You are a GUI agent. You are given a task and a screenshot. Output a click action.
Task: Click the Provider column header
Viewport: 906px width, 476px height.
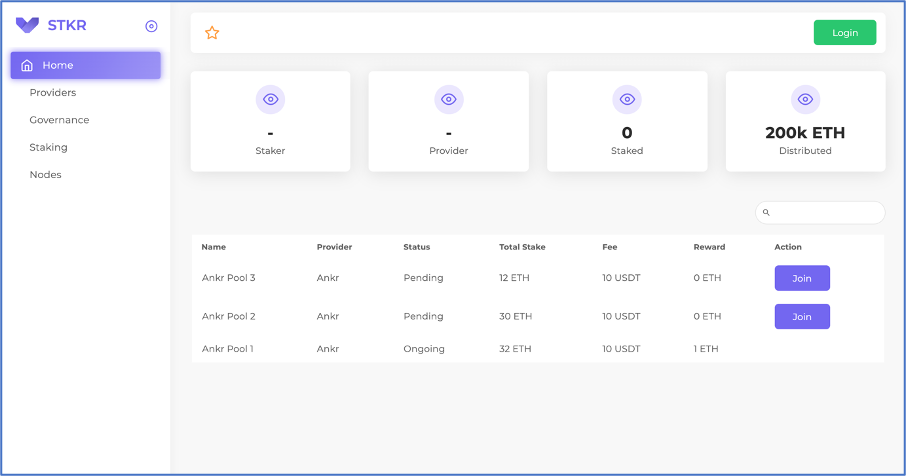(x=334, y=247)
